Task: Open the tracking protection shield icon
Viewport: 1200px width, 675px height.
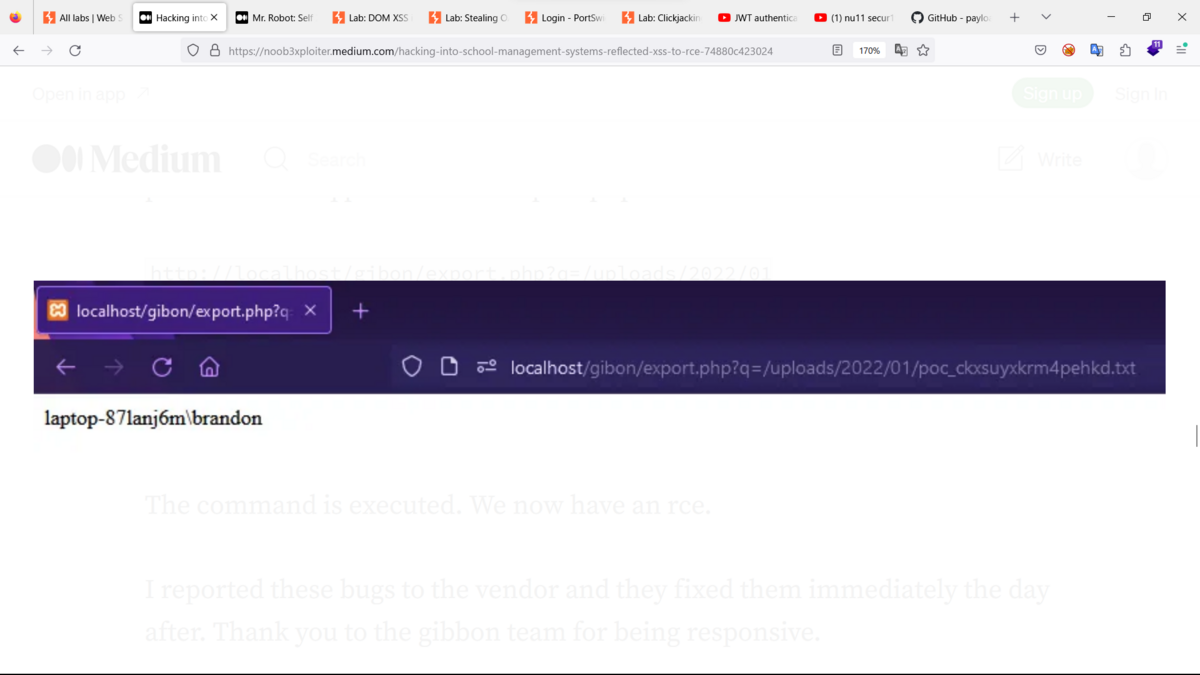Action: 193,50
